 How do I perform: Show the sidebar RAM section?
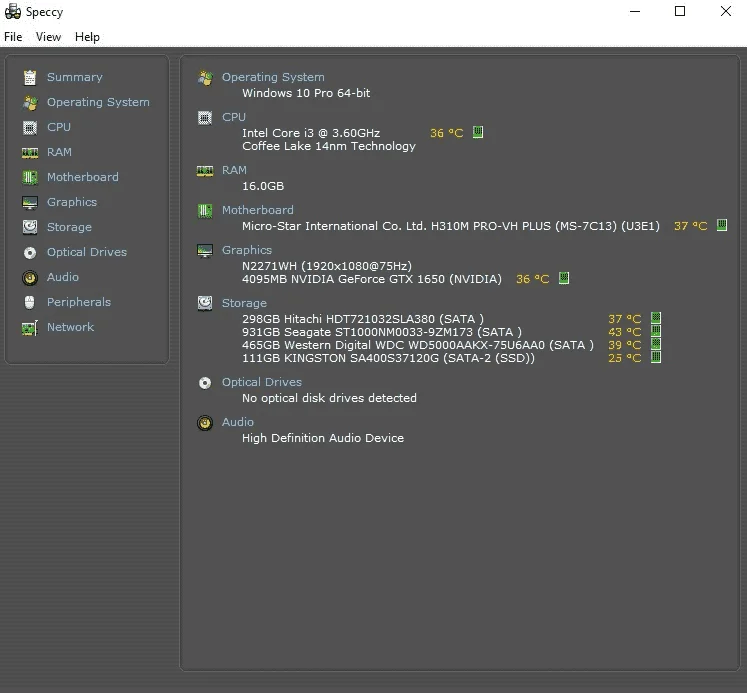(x=59, y=152)
